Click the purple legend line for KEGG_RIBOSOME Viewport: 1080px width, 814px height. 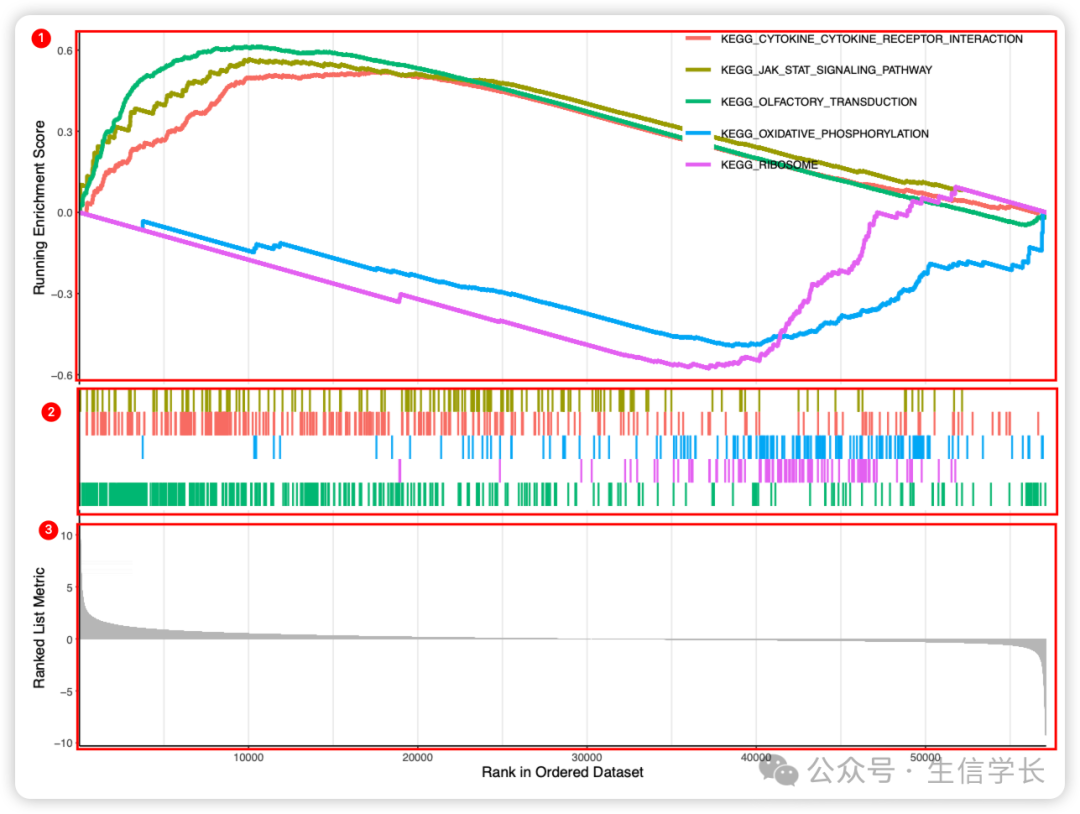click(x=697, y=165)
